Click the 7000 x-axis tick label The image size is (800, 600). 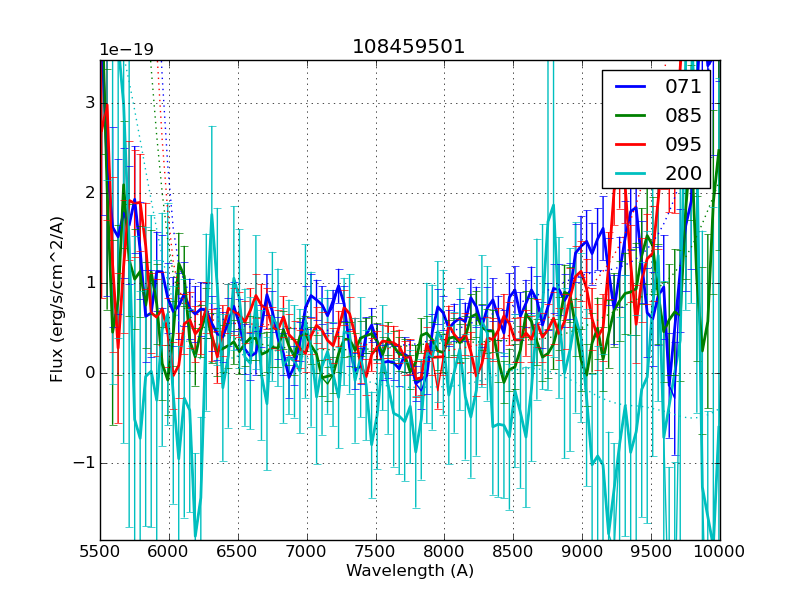click(x=306, y=551)
